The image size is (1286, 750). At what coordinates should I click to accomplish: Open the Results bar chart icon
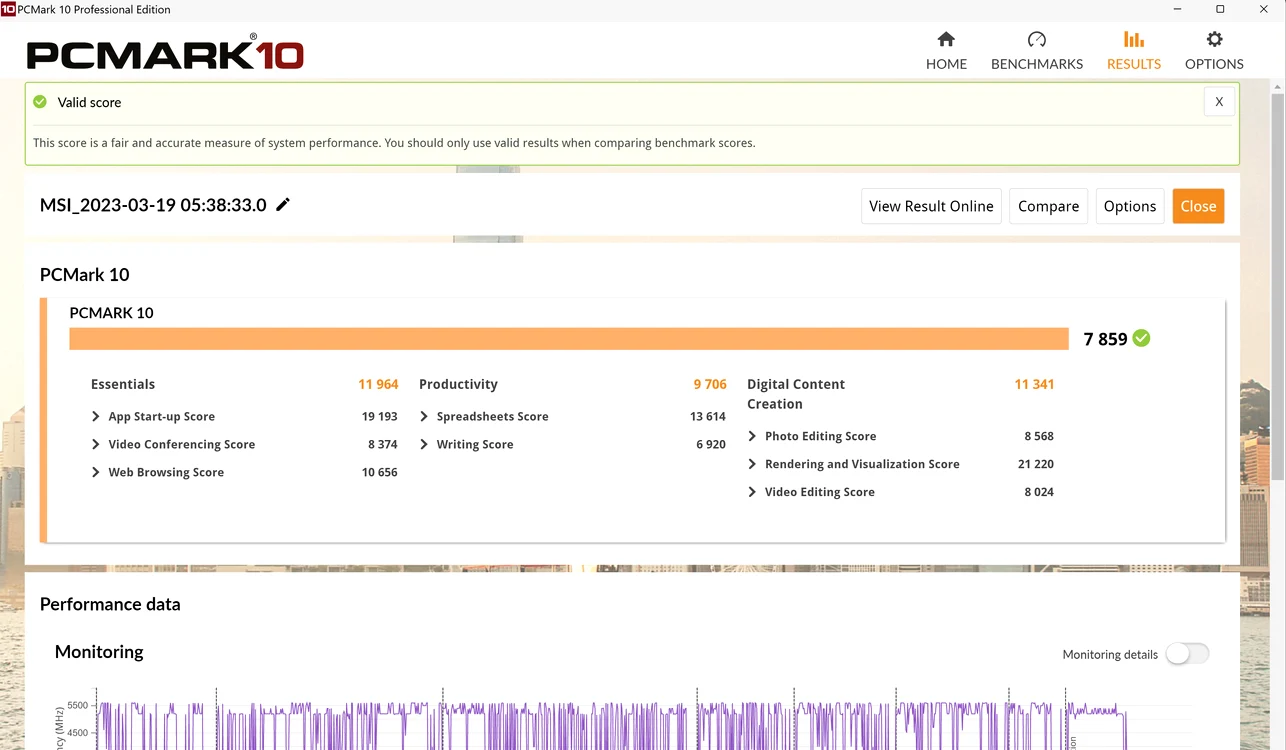click(1134, 39)
